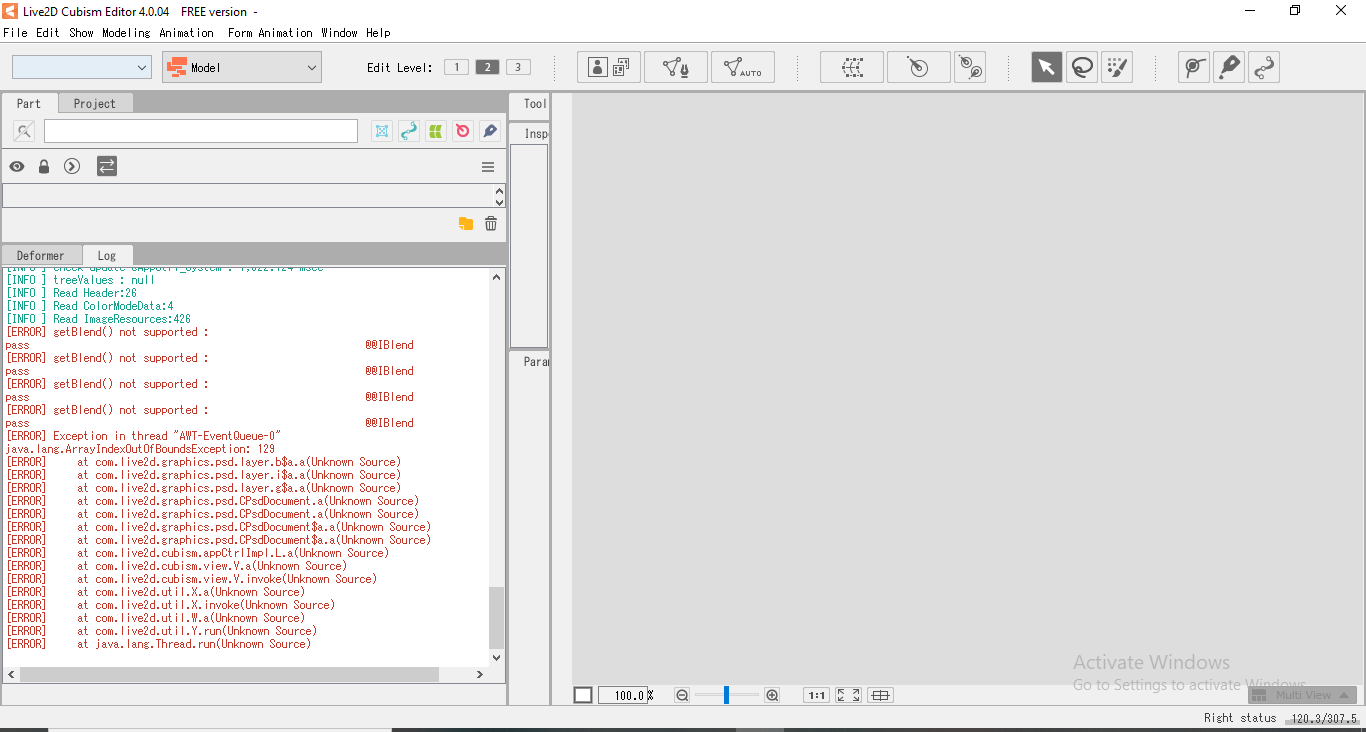Switch to the Part tab
Image resolution: width=1366 pixels, height=732 pixels.
pos(29,103)
